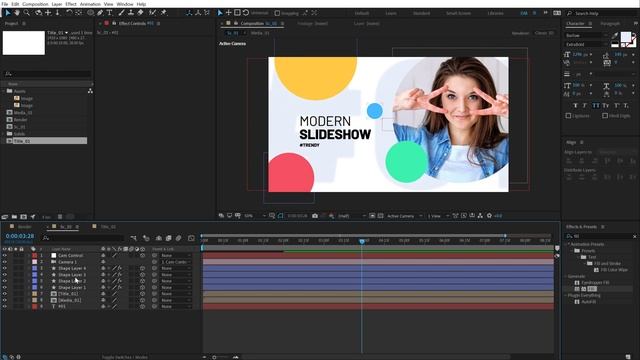Open the Layer menu
Image resolution: width=640 pixels, height=360 pixels.
coord(57,4)
